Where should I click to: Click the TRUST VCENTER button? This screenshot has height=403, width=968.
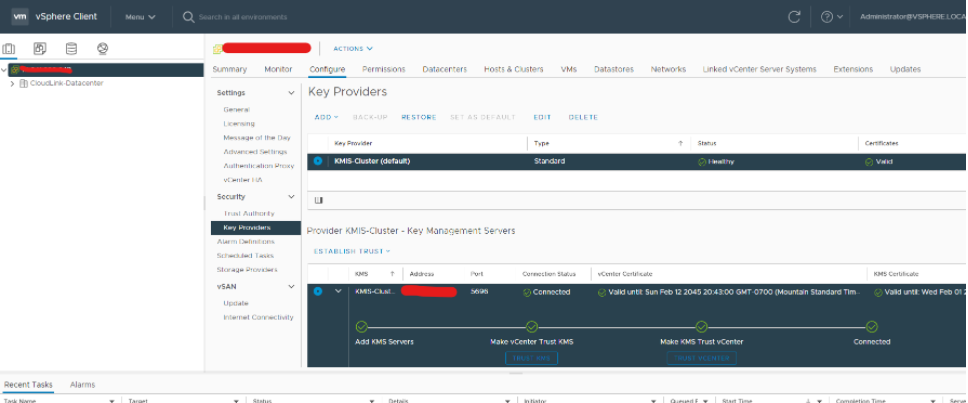click(701, 358)
